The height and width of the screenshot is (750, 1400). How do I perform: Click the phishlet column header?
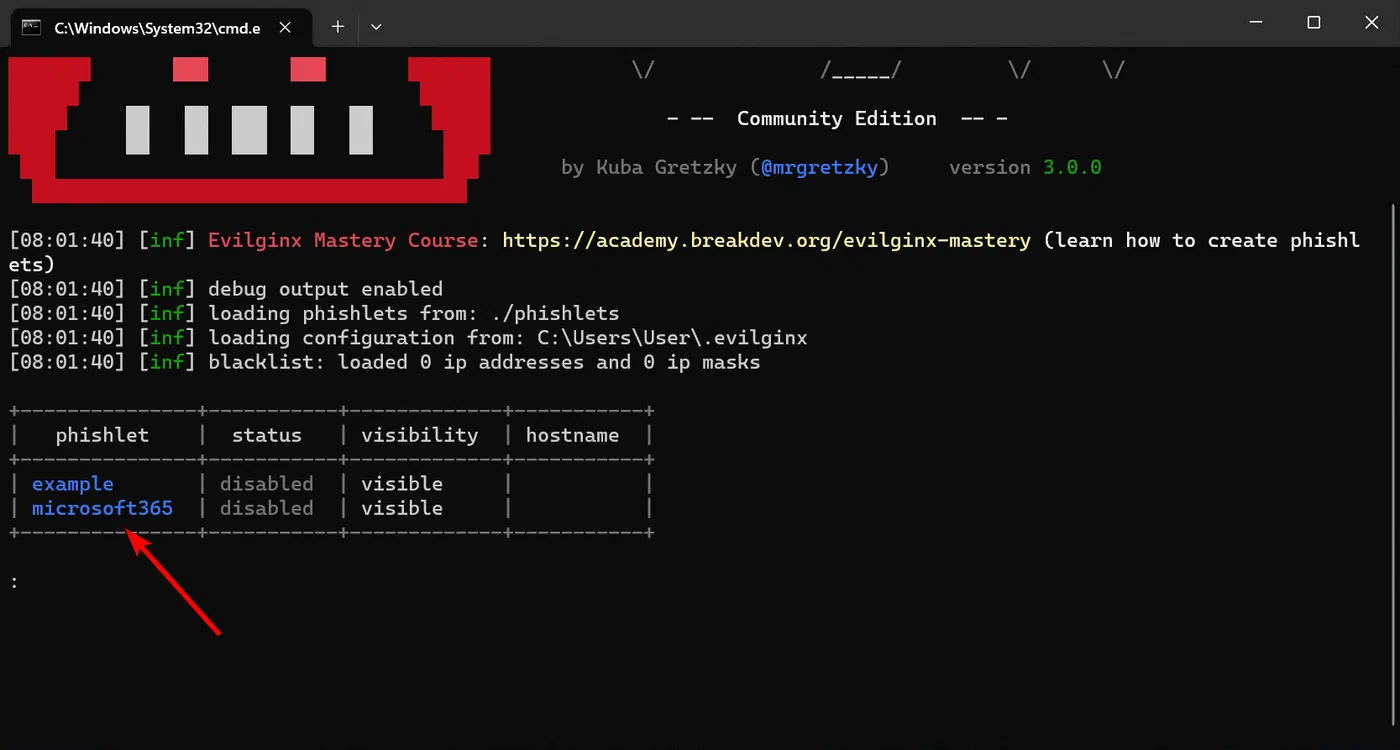pyautogui.click(x=102, y=435)
